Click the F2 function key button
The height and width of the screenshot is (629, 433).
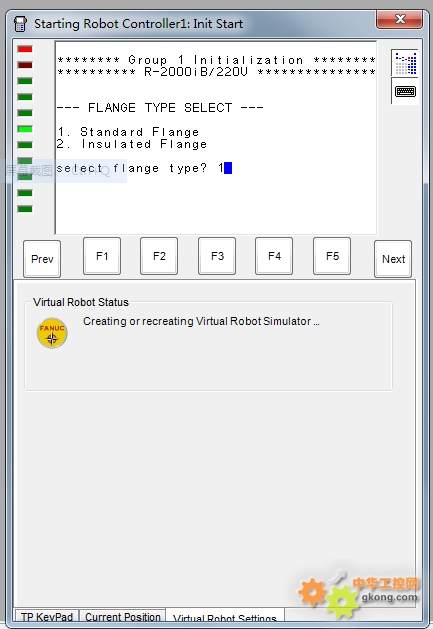pos(159,256)
